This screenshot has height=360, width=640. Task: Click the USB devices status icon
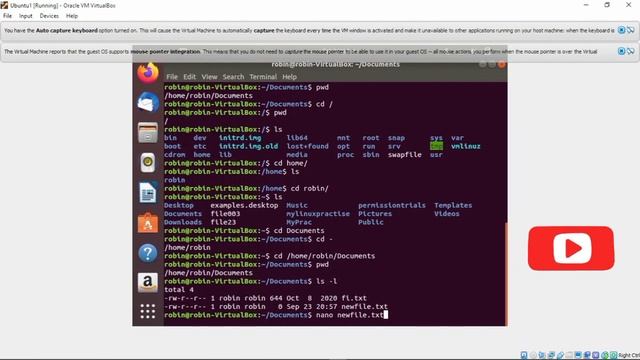click(x=560, y=355)
